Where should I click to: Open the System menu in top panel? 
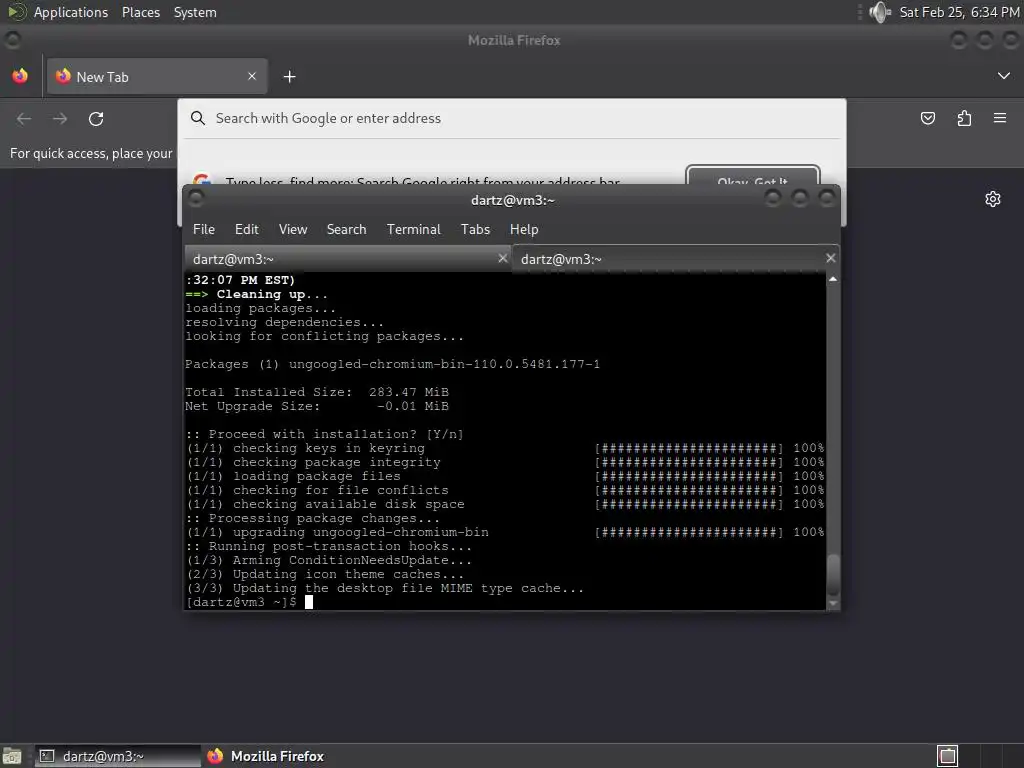point(195,12)
